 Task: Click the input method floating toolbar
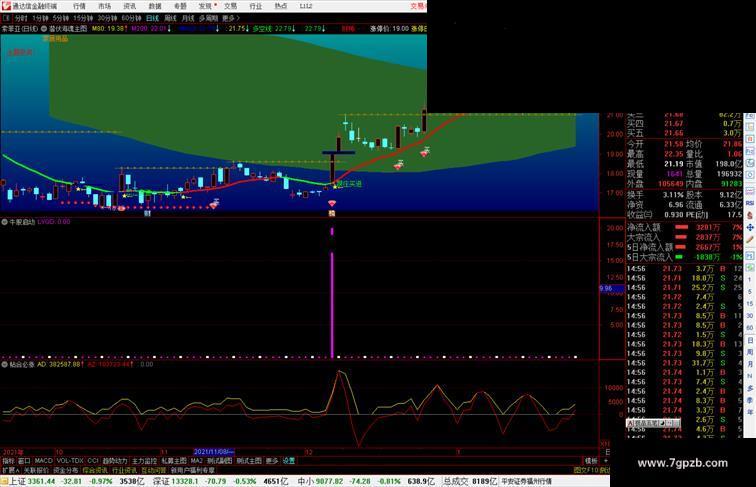point(653,423)
